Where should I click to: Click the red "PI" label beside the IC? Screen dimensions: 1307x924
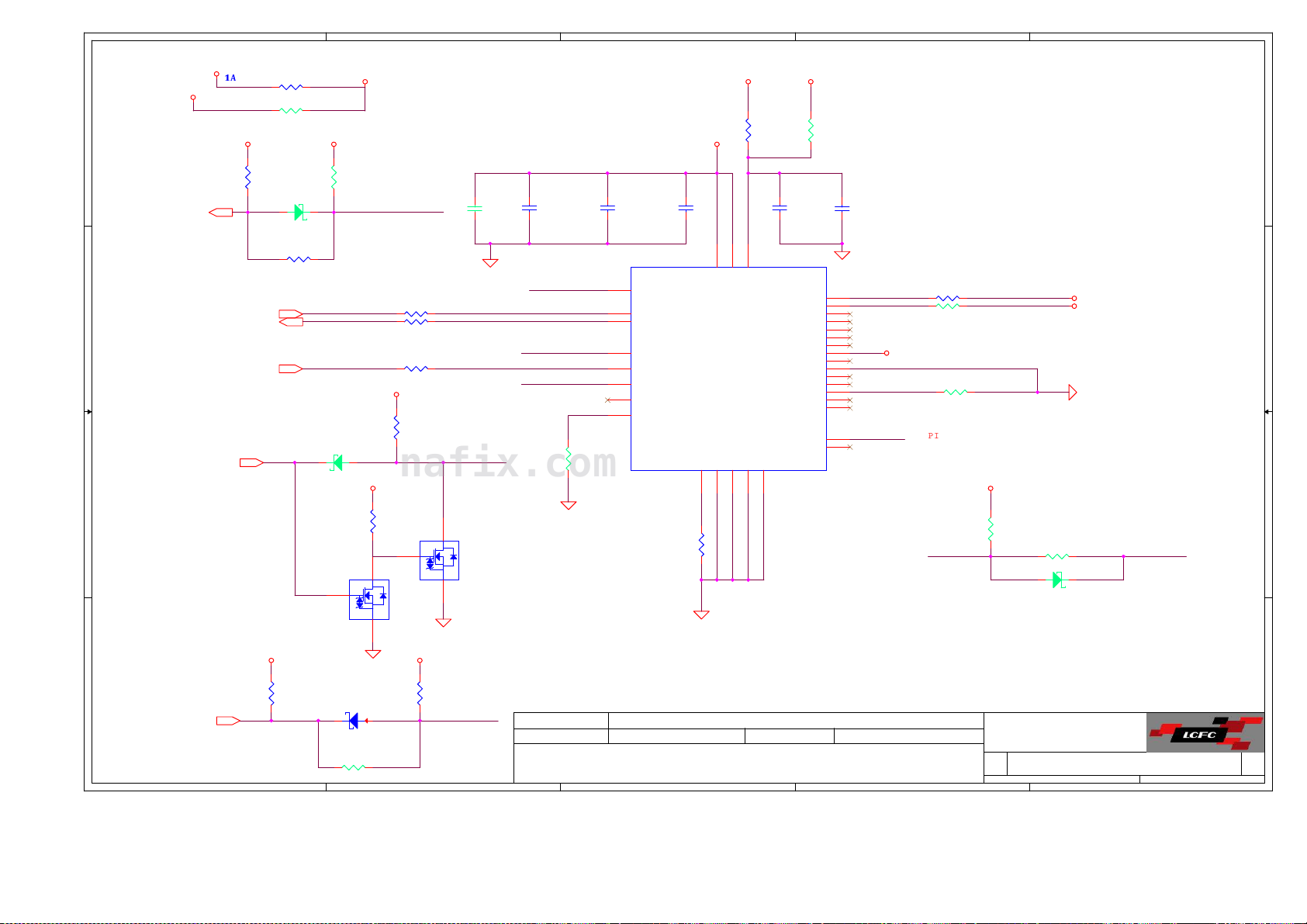933,436
